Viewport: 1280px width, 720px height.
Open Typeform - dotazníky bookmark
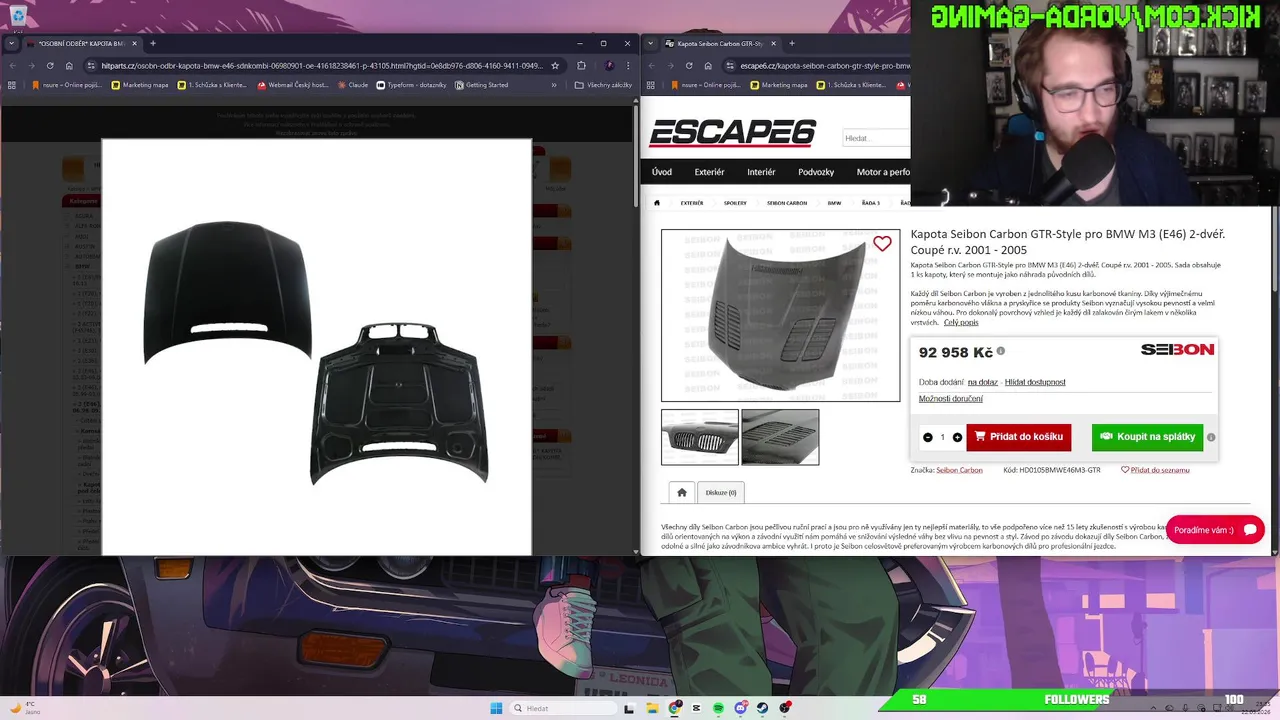click(411, 85)
